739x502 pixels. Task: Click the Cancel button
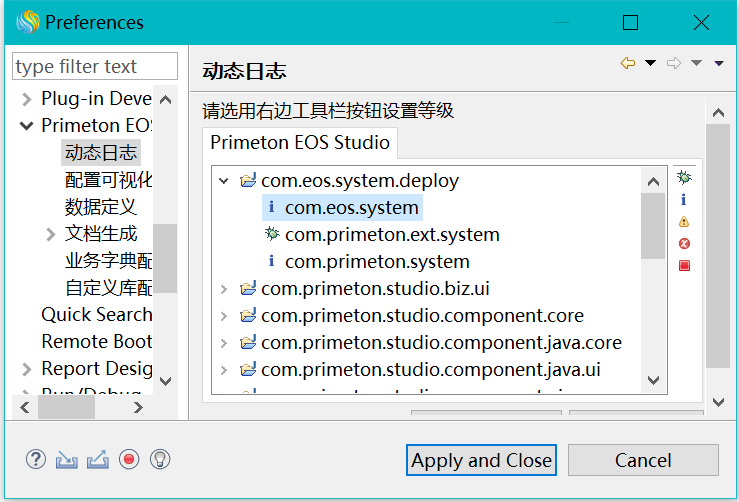point(643,461)
